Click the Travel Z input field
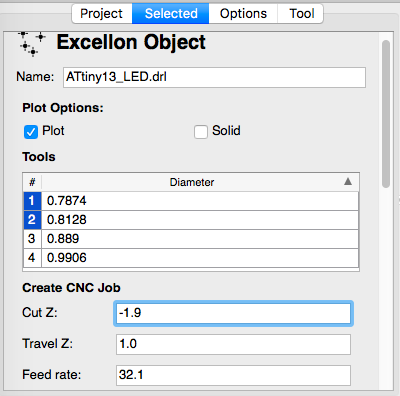400x396 pixels. (233, 344)
